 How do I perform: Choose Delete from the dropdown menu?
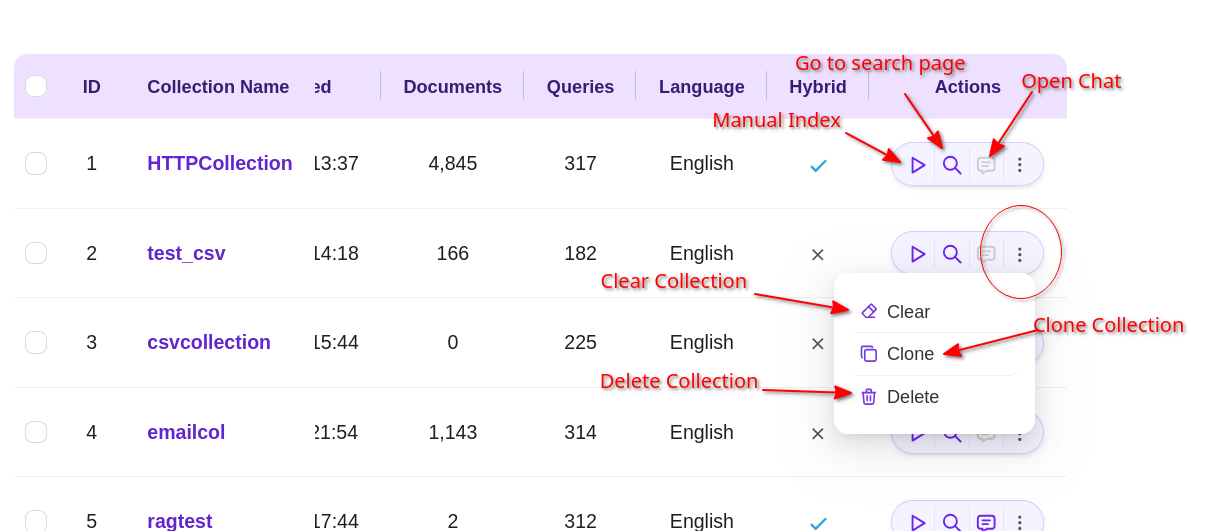[x=934, y=397]
